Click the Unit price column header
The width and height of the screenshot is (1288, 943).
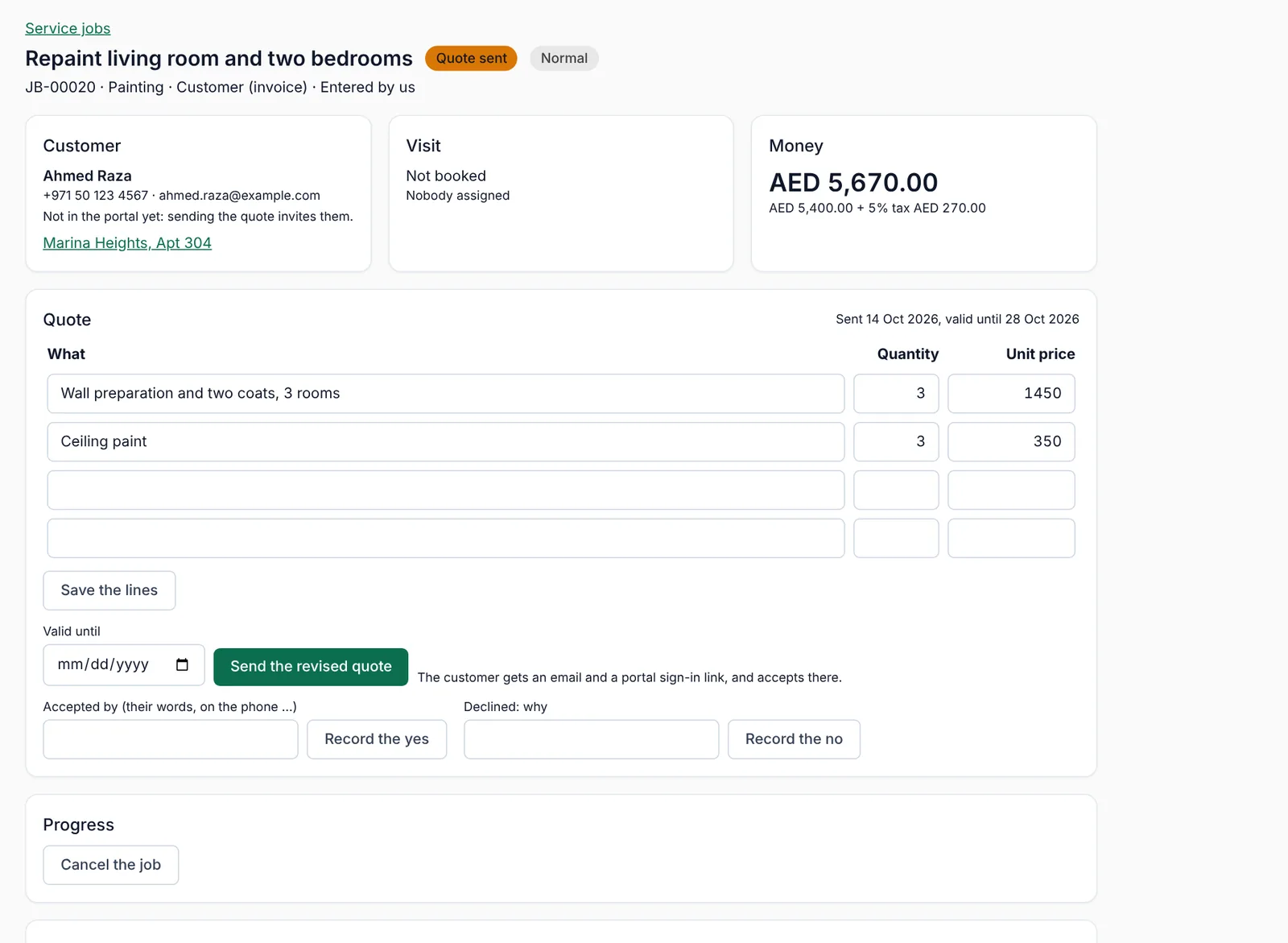click(1040, 354)
